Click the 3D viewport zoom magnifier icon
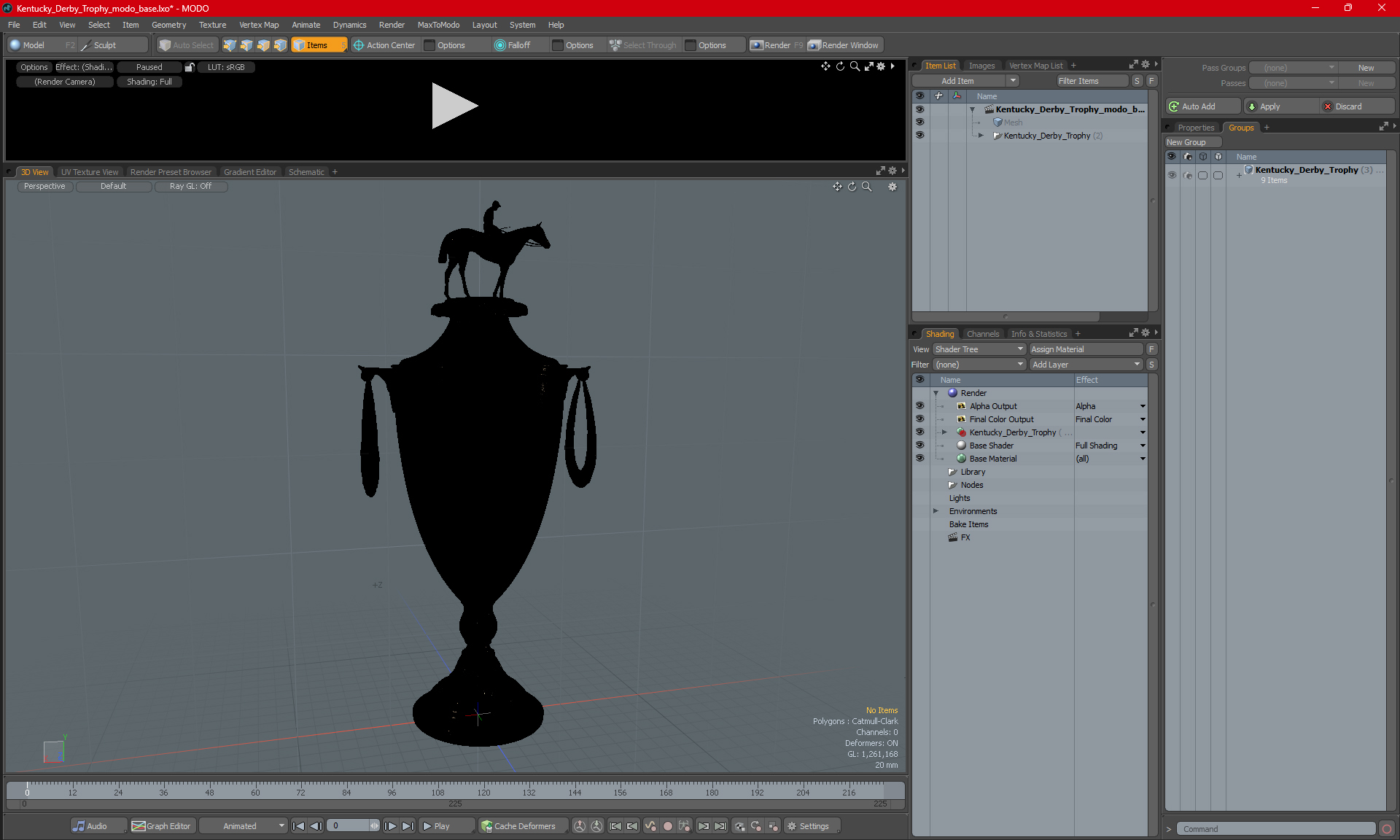Image resolution: width=1400 pixels, height=840 pixels. coord(867,187)
